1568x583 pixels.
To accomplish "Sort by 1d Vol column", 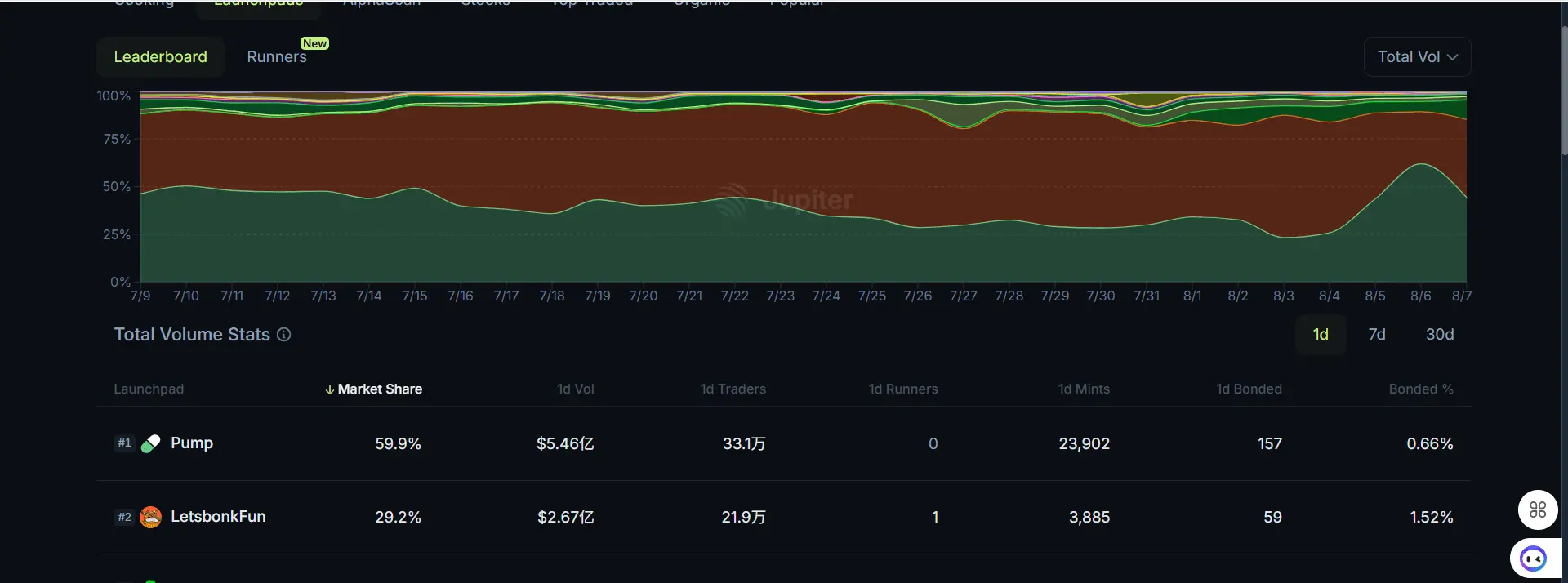I will (x=576, y=389).
